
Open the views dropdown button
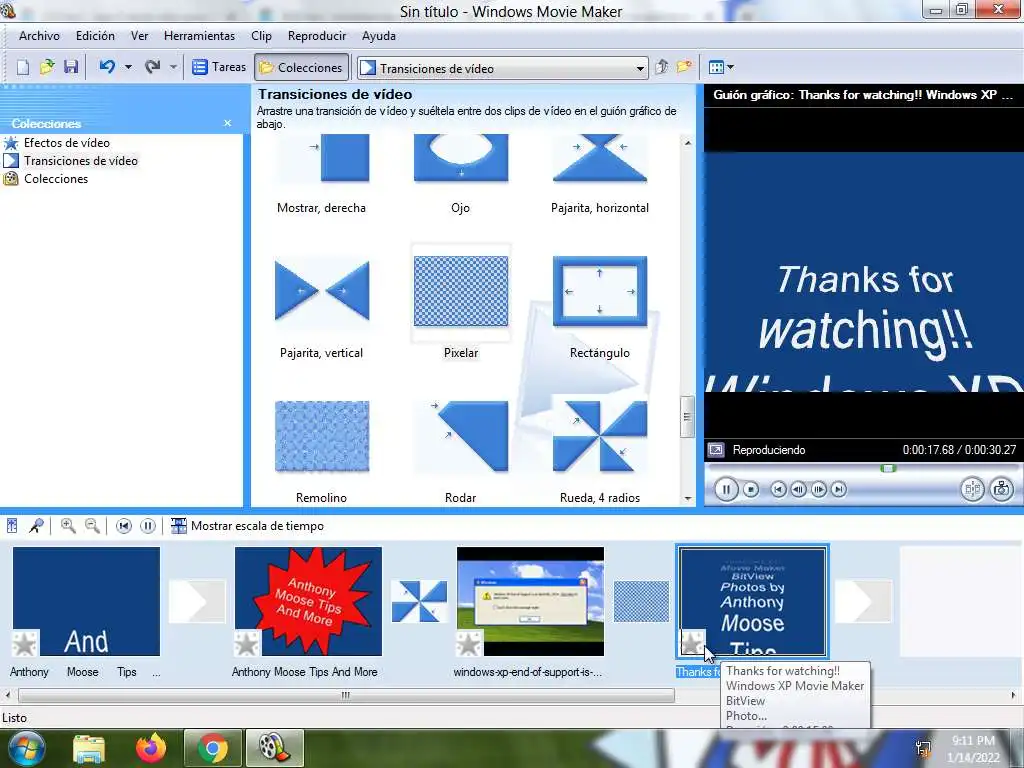point(721,67)
